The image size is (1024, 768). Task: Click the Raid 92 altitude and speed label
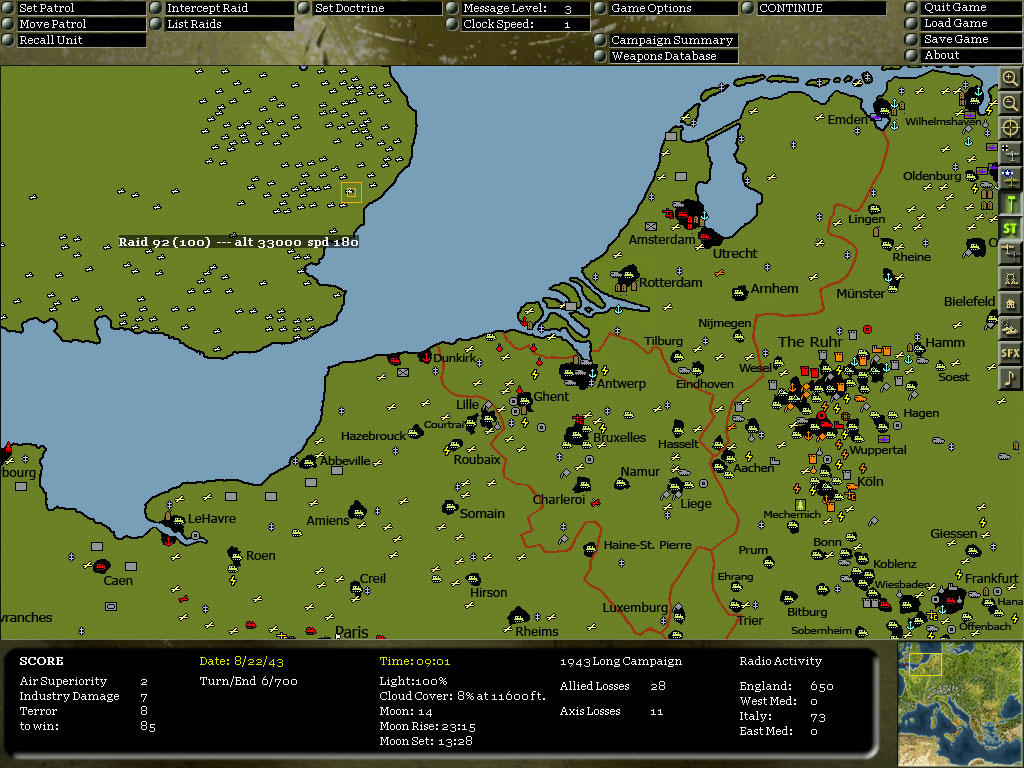point(238,242)
